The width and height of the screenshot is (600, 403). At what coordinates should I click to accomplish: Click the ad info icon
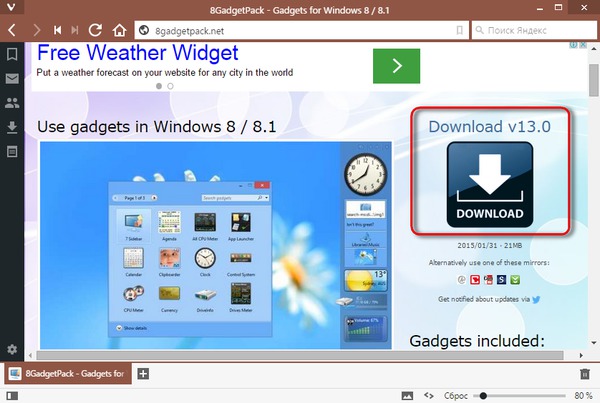point(573,45)
